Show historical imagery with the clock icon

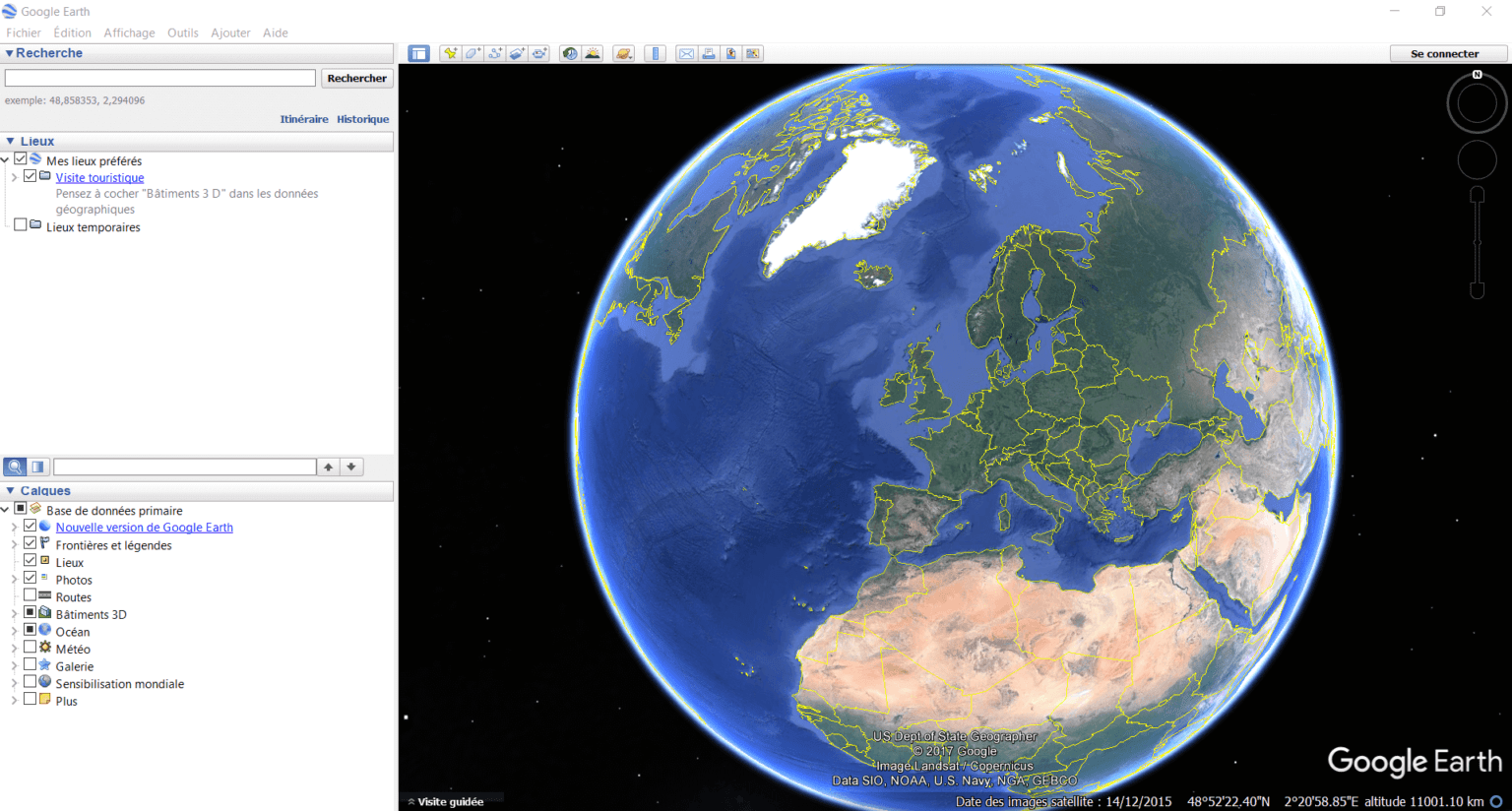click(569, 53)
